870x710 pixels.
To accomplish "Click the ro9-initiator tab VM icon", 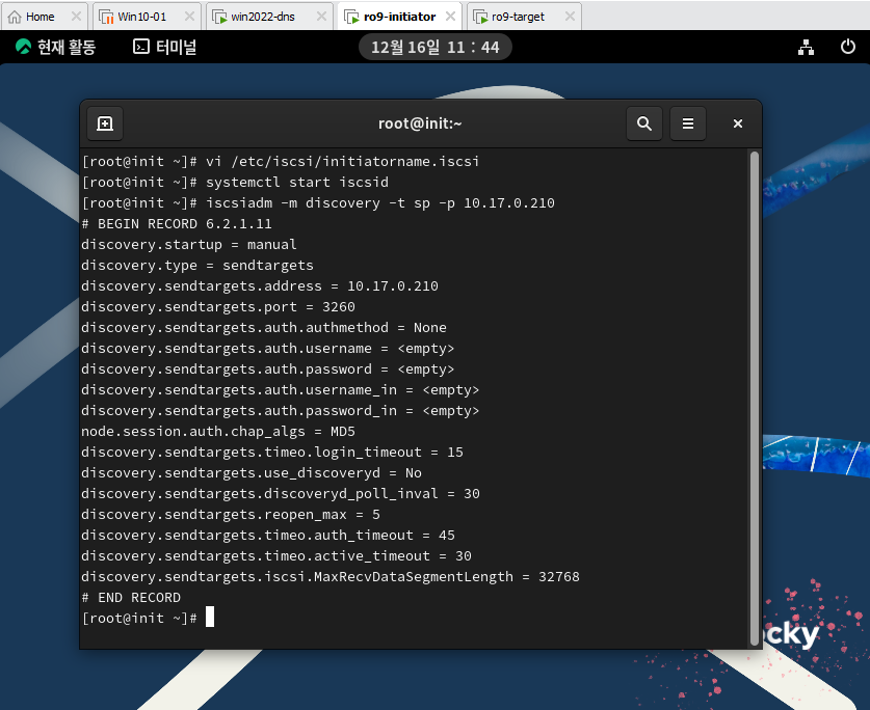I will click(x=352, y=17).
